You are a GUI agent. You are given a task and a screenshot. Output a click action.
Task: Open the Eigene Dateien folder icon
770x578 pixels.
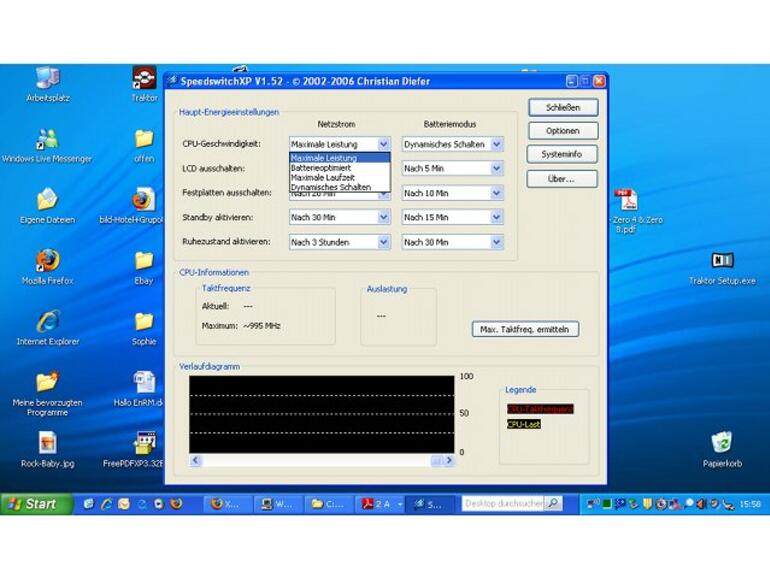click(47, 201)
